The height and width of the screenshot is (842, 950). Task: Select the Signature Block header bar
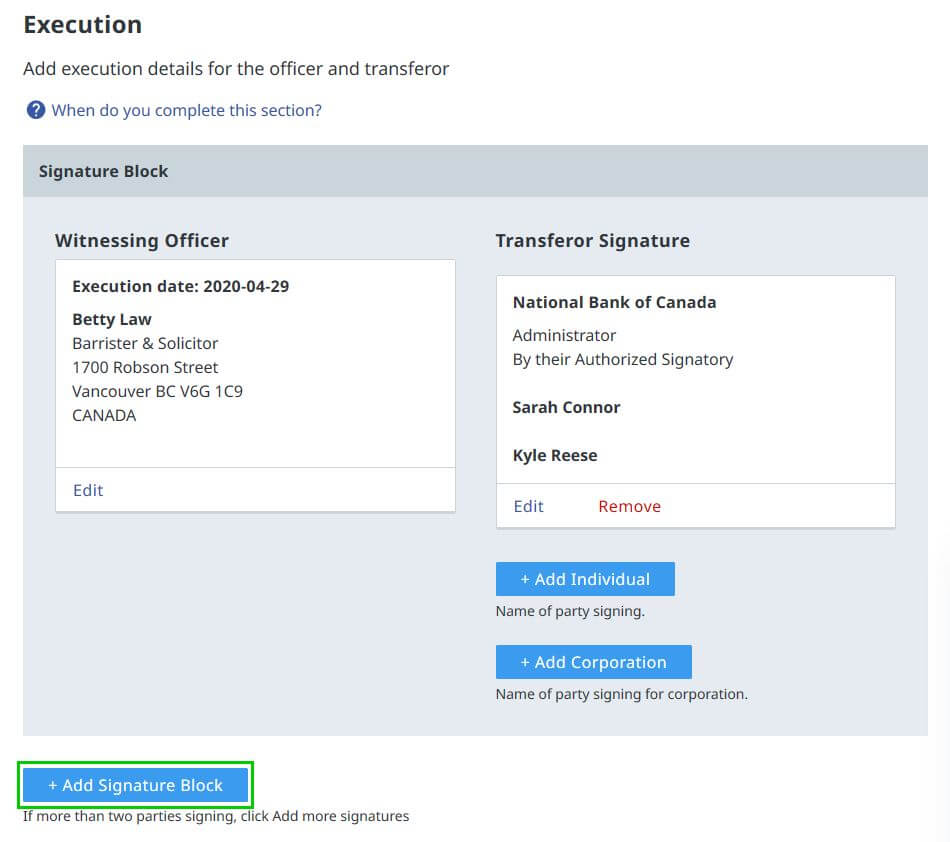[x=476, y=171]
